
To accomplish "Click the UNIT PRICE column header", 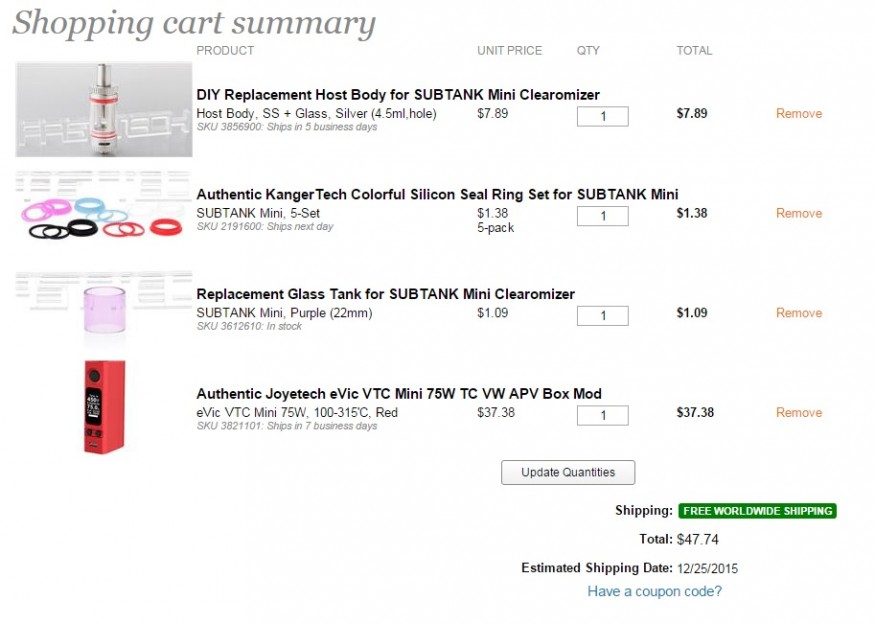I will tap(509, 51).
